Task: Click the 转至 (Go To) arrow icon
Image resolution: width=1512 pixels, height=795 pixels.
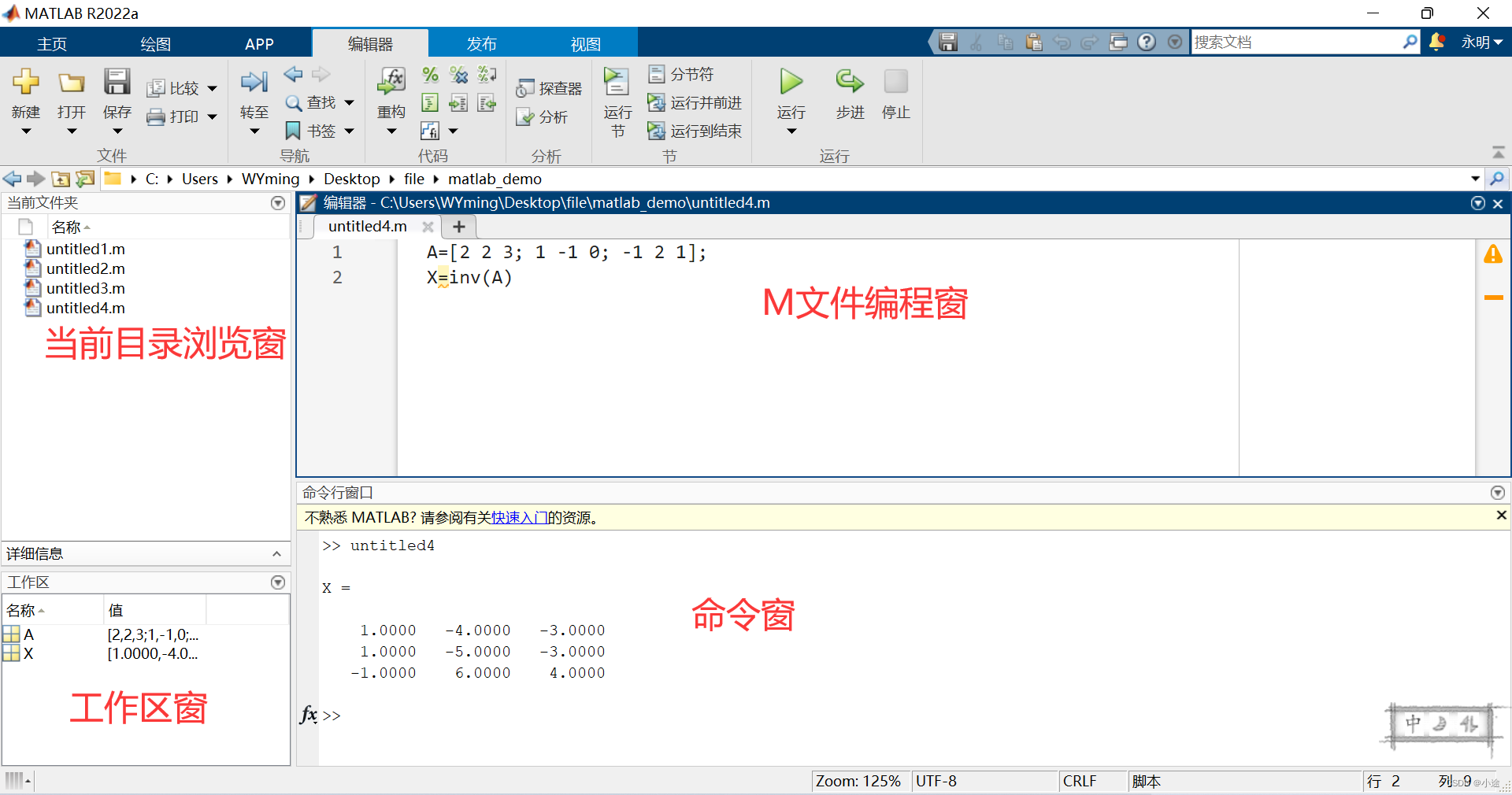Action: 254,81
